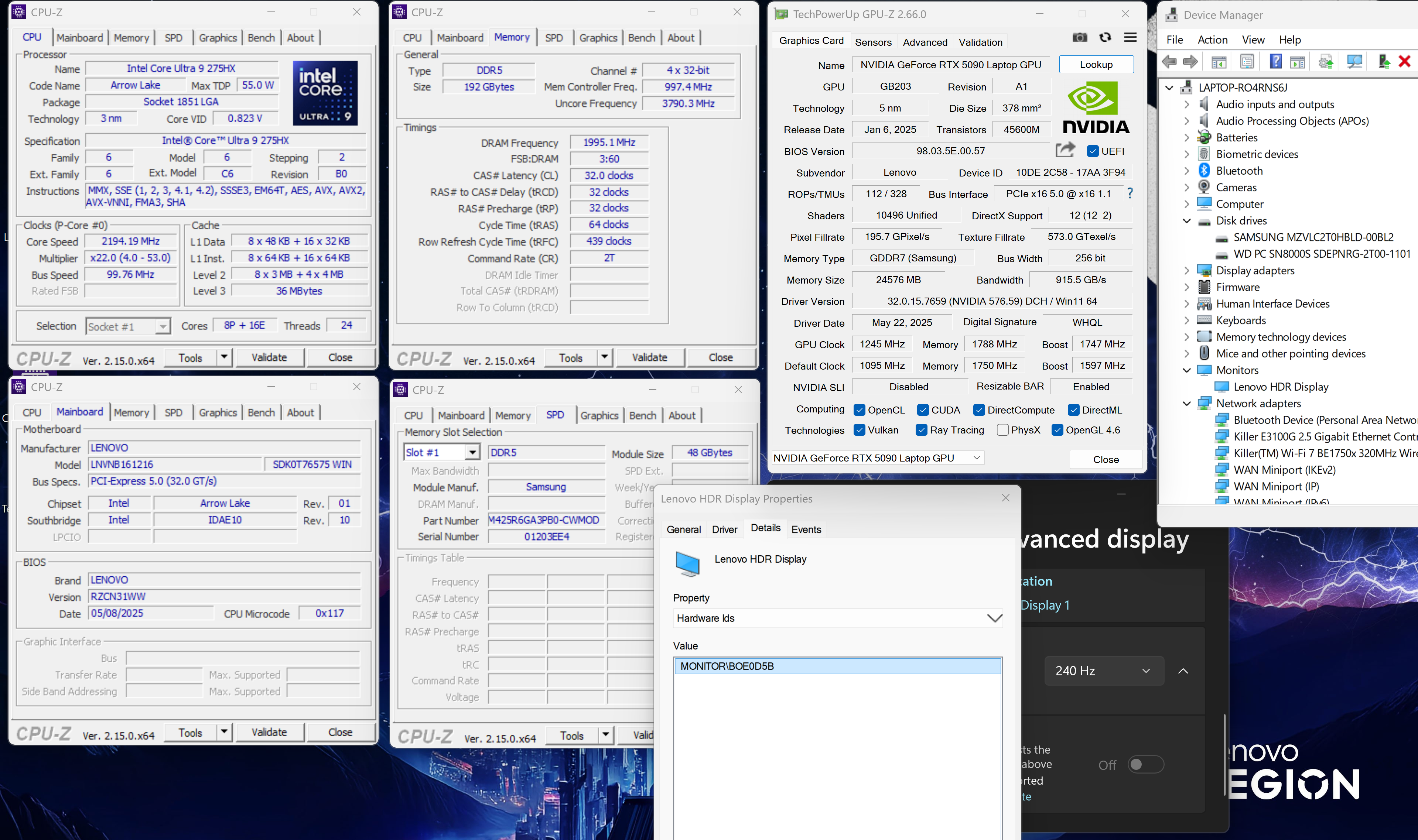Screen dimensions: 1418x840
Task: Refresh GPU-Z data with the refresh icon
Action: pos(1105,37)
